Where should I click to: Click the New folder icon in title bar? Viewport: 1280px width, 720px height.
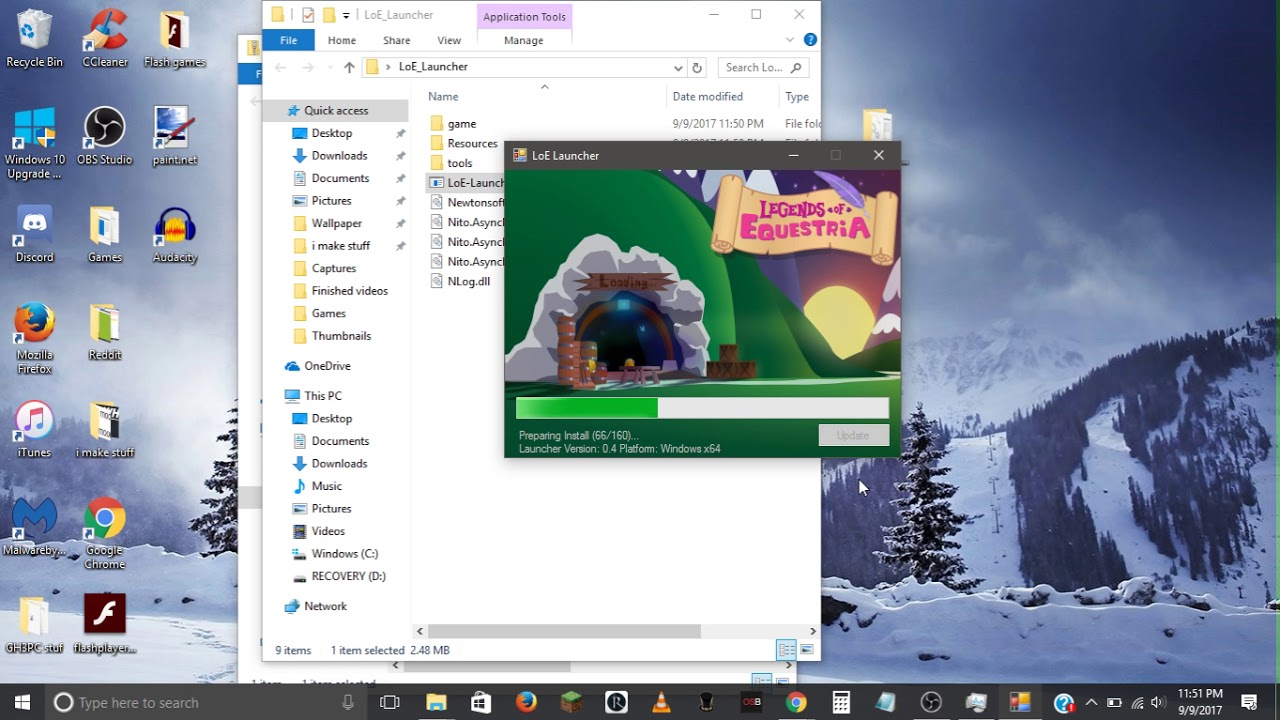328,15
